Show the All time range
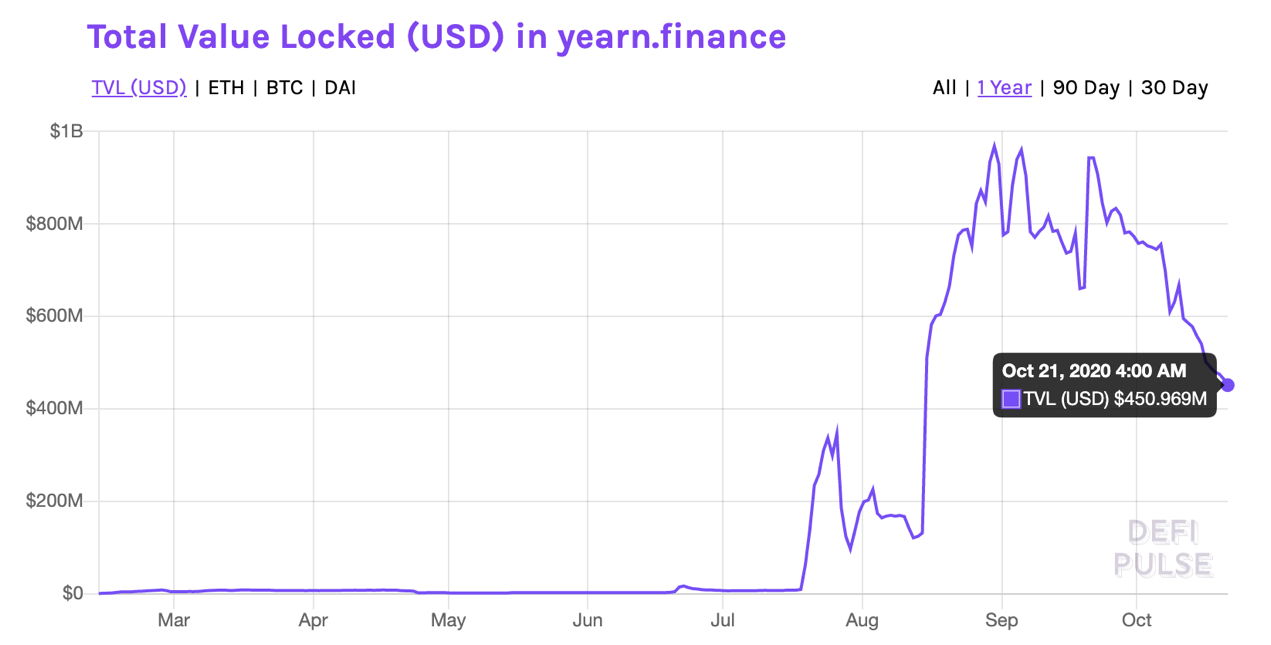Viewport: 1271px width, 645px height. (944, 88)
